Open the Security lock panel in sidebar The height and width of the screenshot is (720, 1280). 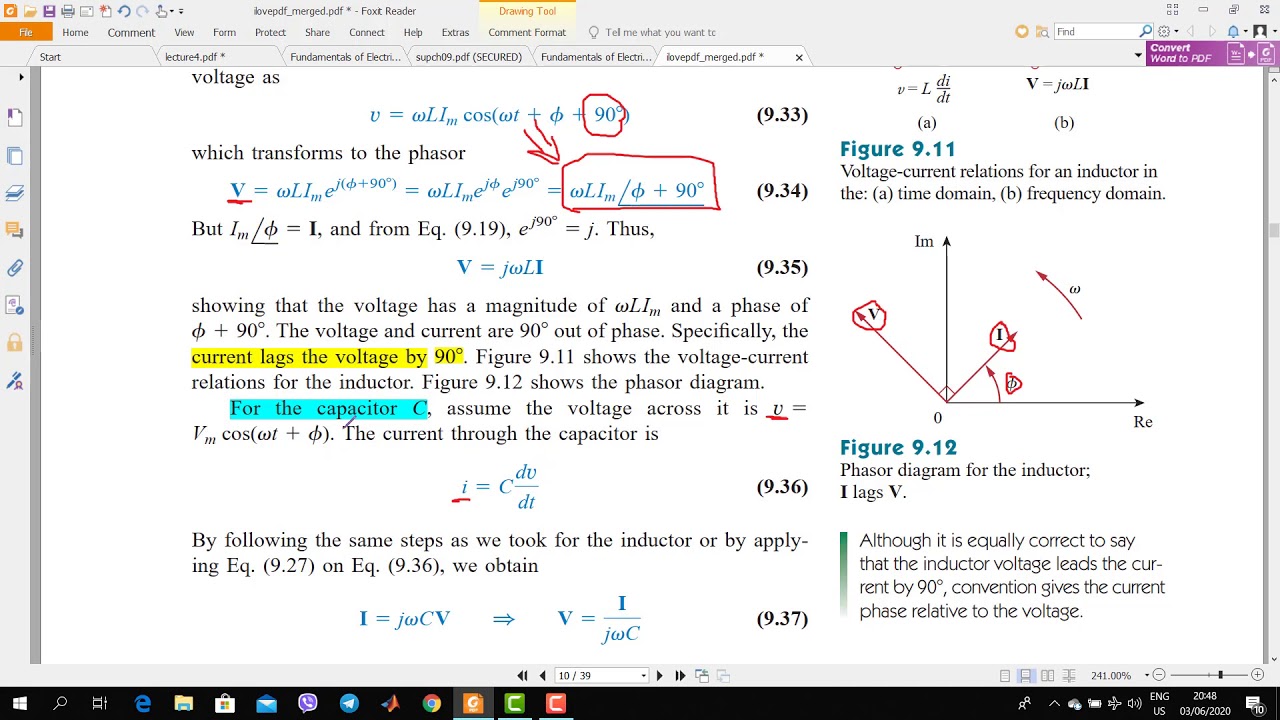pos(15,343)
